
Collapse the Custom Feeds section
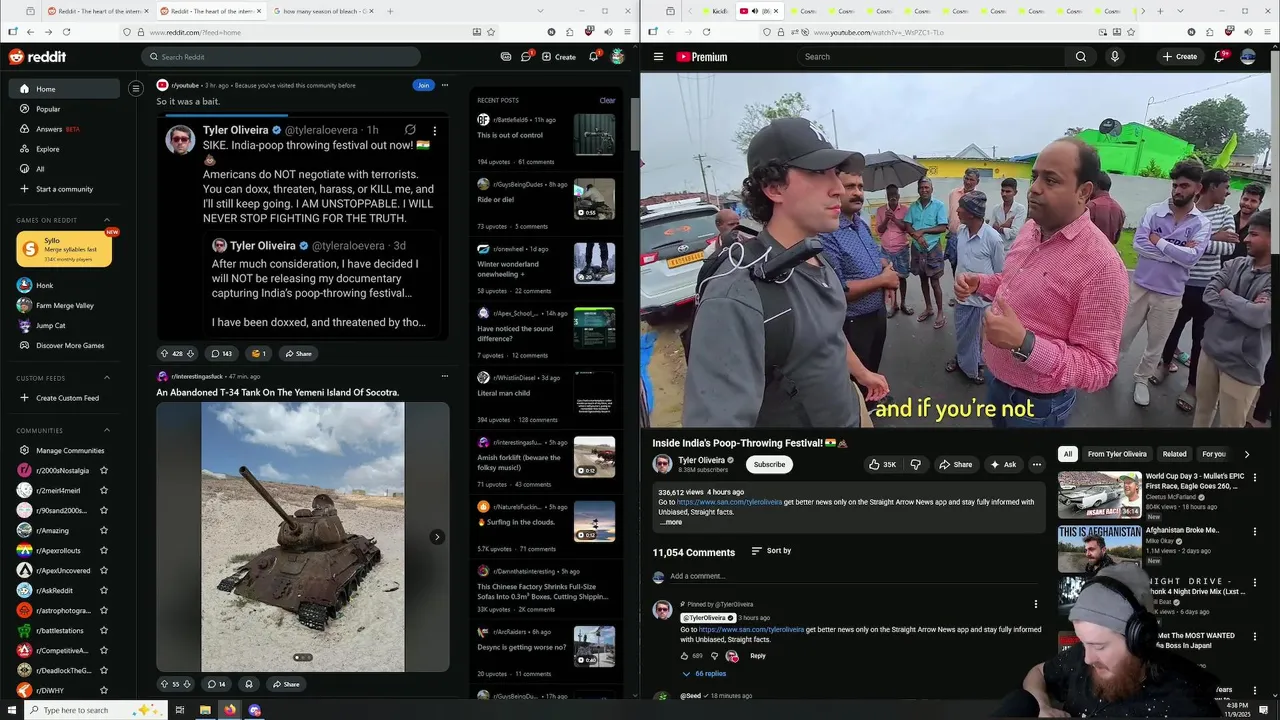(x=107, y=378)
